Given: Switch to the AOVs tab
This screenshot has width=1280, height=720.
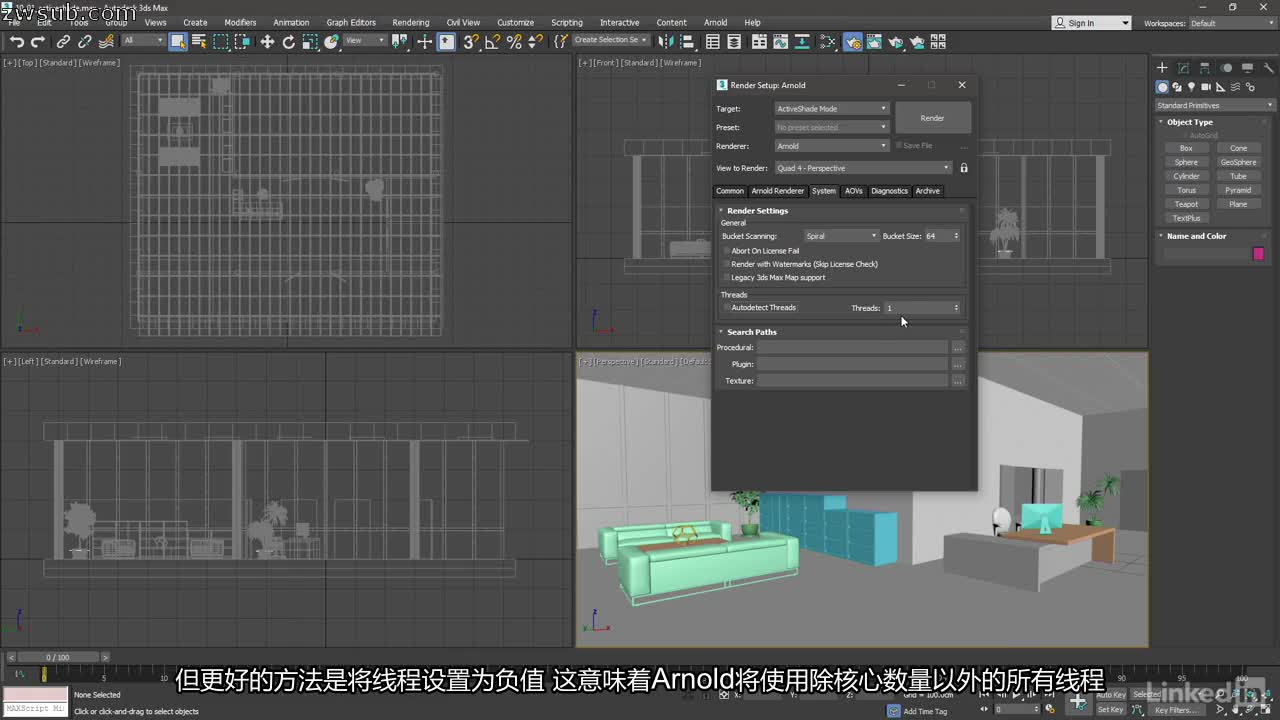Looking at the screenshot, I should click(853, 191).
